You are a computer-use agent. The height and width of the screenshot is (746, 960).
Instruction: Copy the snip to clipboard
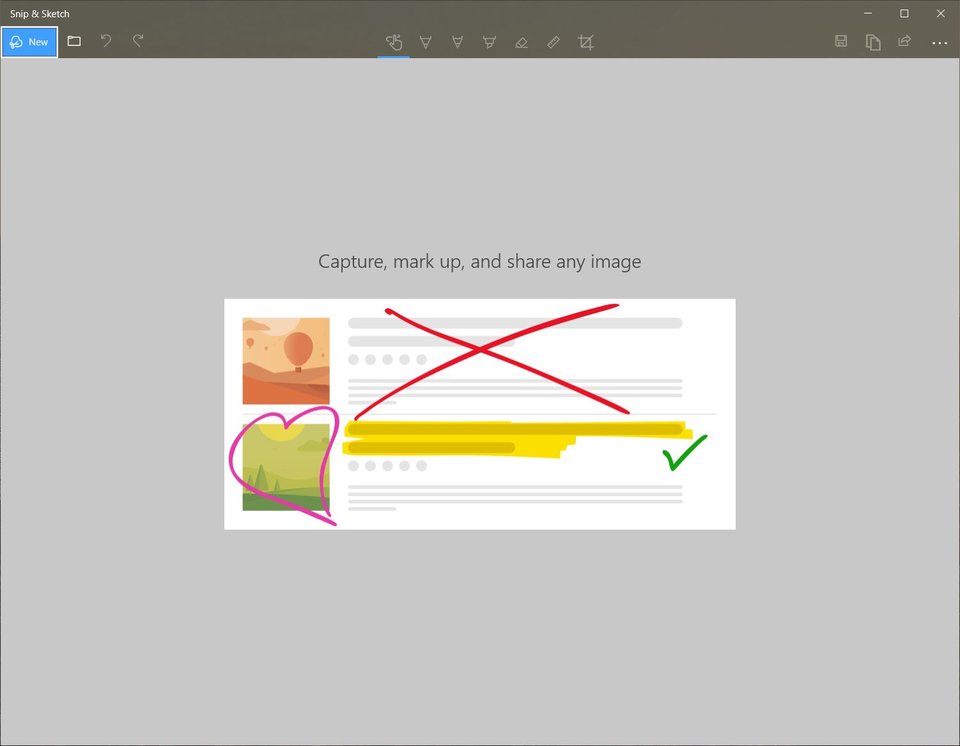pos(873,42)
